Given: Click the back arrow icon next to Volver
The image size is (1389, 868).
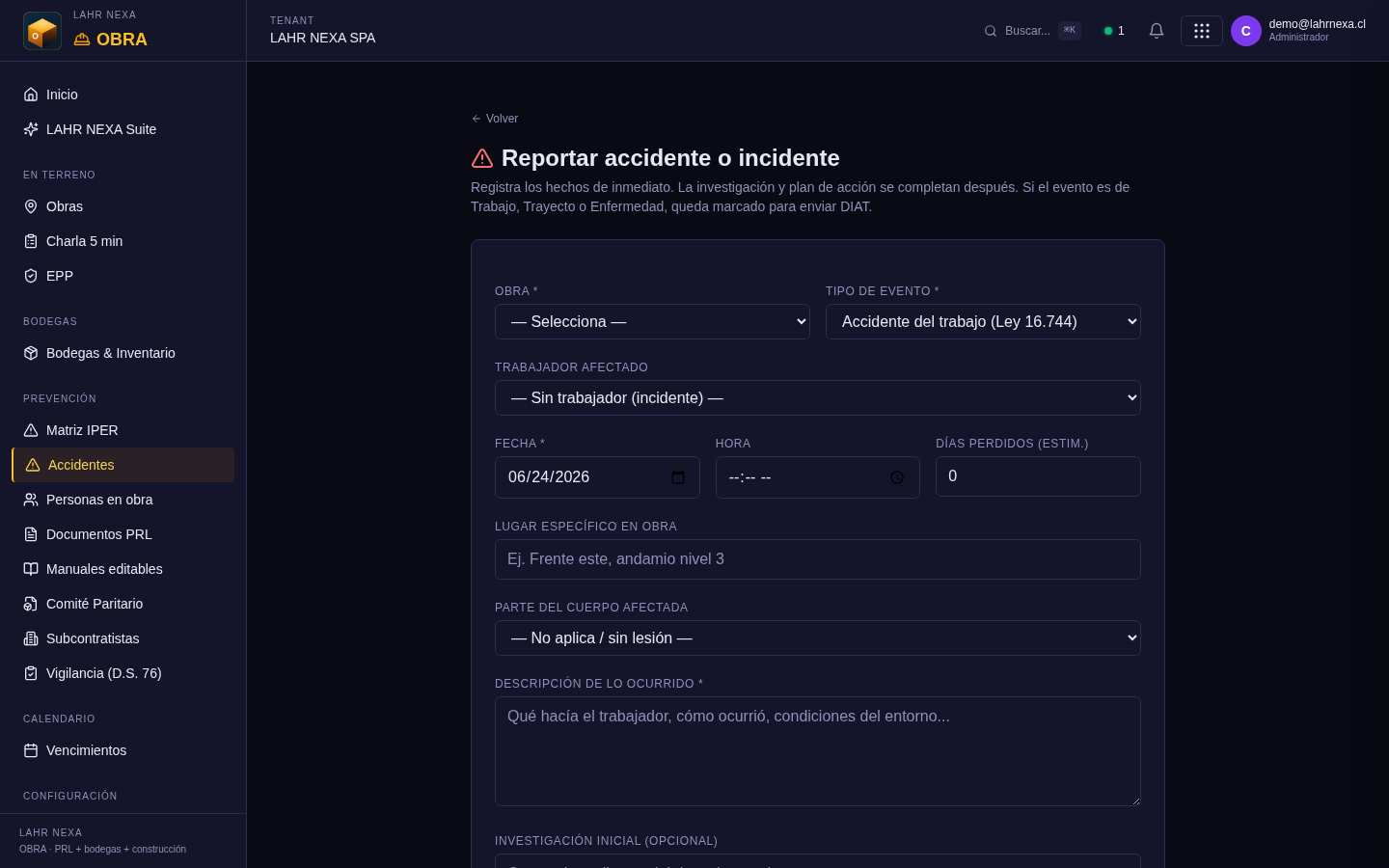Looking at the screenshot, I should coord(477,119).
